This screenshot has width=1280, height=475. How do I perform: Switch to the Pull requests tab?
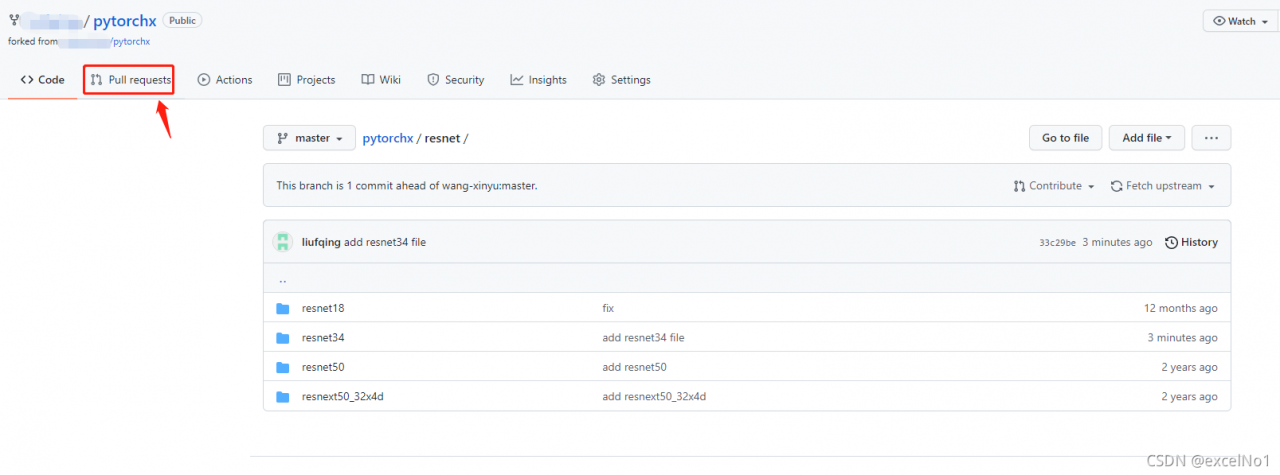coord(130,80)
